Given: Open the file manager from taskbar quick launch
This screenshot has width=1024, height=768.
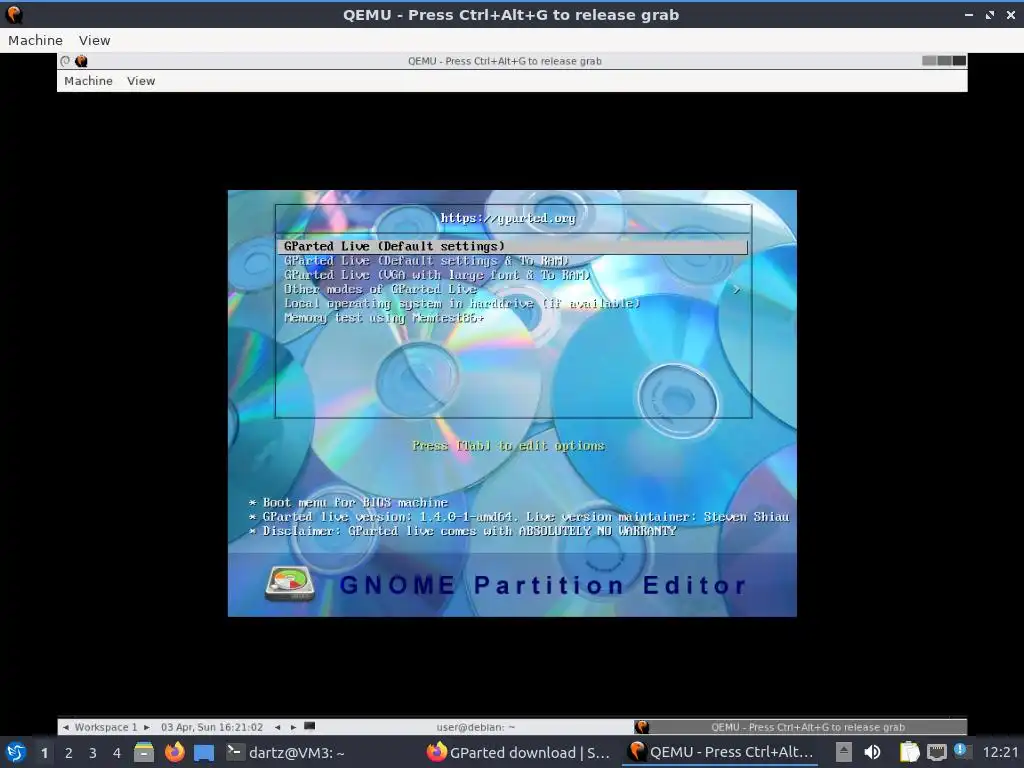Looking at the screenshot, I should pyautogui.click(x=144, y=752).
